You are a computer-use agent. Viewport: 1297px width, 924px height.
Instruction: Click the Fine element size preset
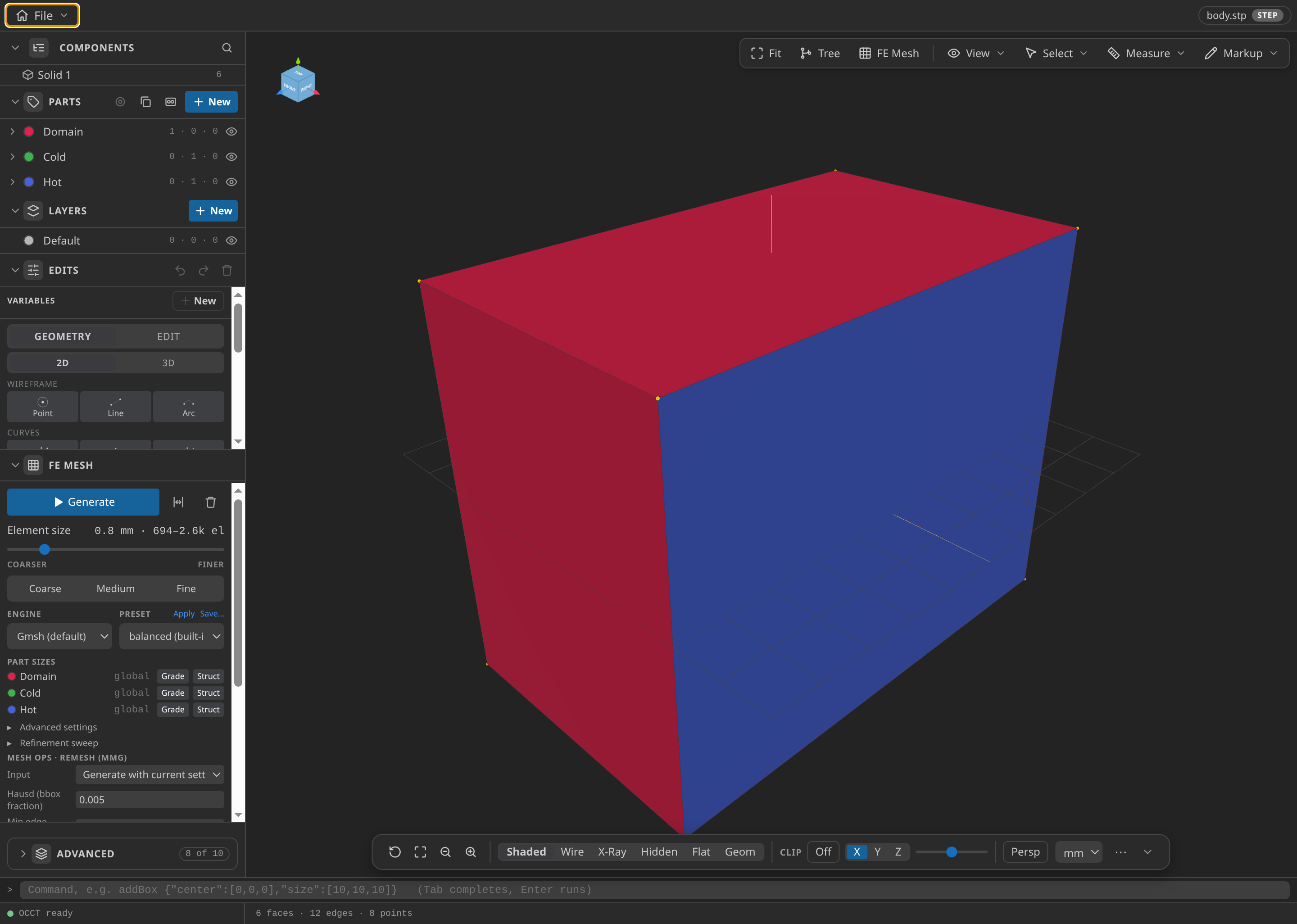coord(186,589)
